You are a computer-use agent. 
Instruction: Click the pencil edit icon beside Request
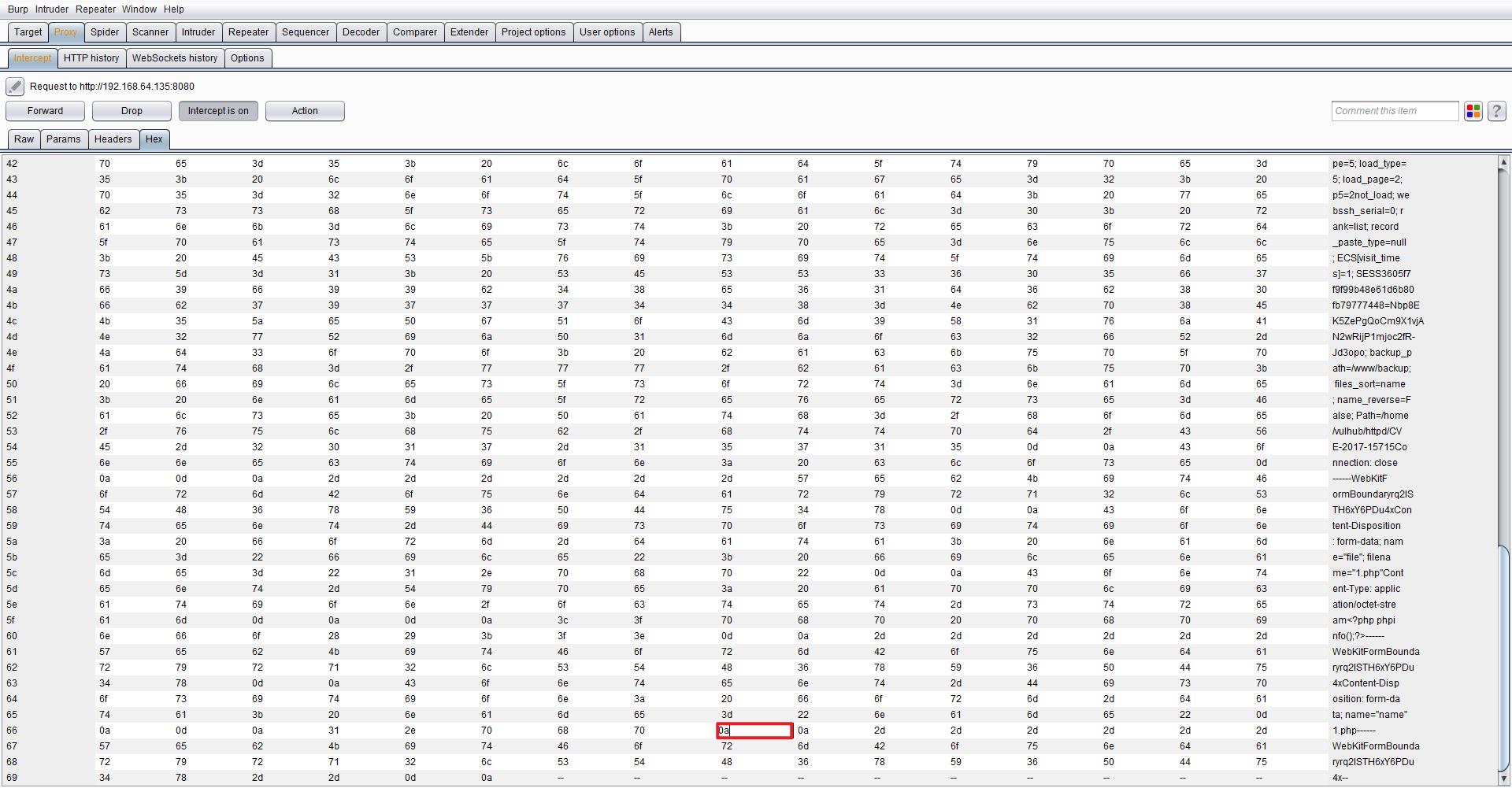coord(15,87)
